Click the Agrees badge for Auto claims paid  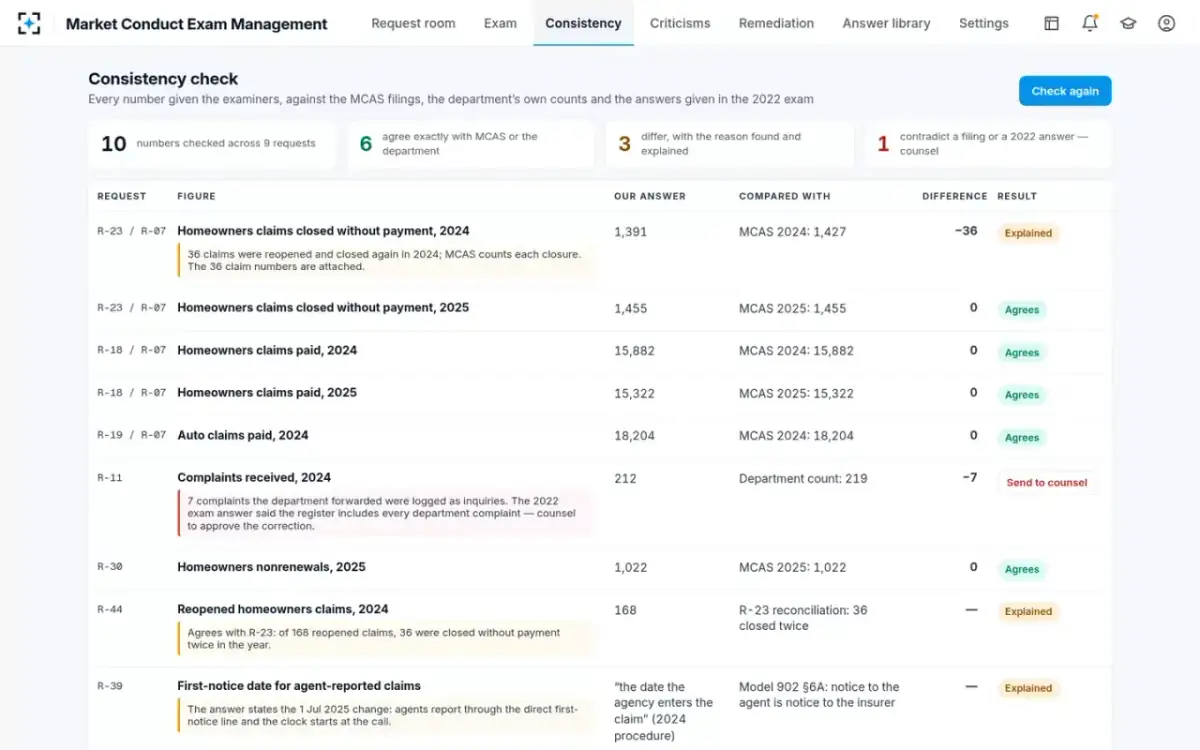[x=1022, y=437]
